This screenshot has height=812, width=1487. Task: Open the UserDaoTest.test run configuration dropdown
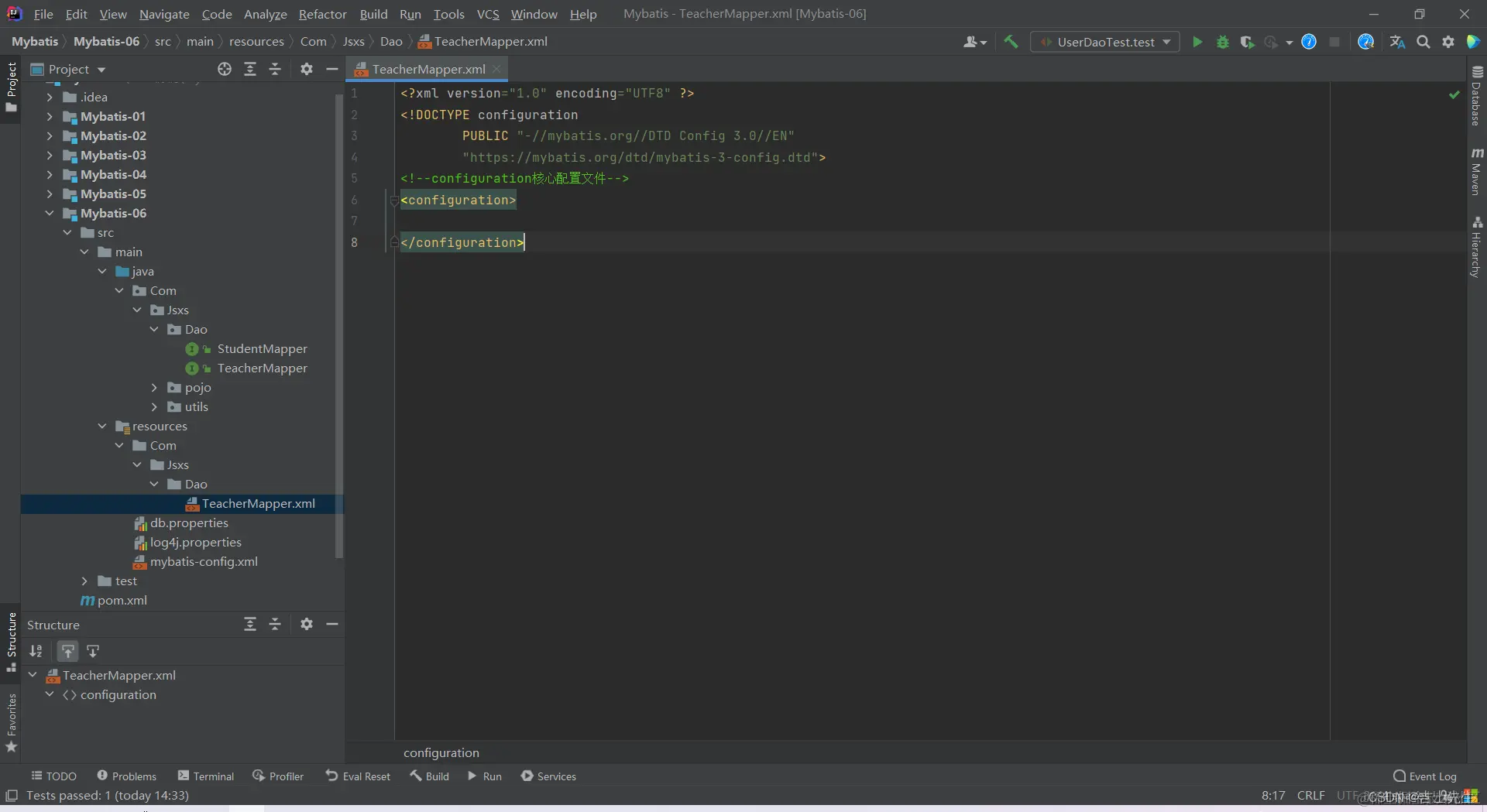pos(1104,42)
